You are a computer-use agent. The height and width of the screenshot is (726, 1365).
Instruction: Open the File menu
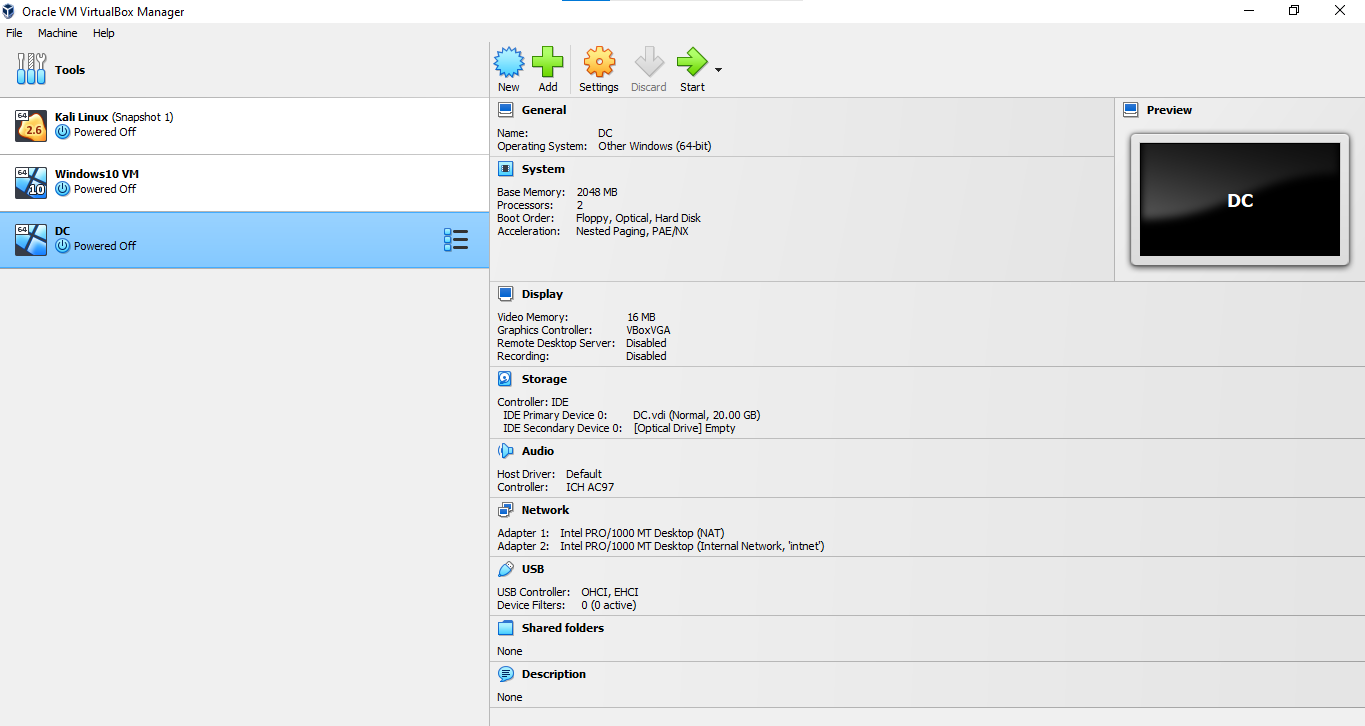click(x=14, y=33)
